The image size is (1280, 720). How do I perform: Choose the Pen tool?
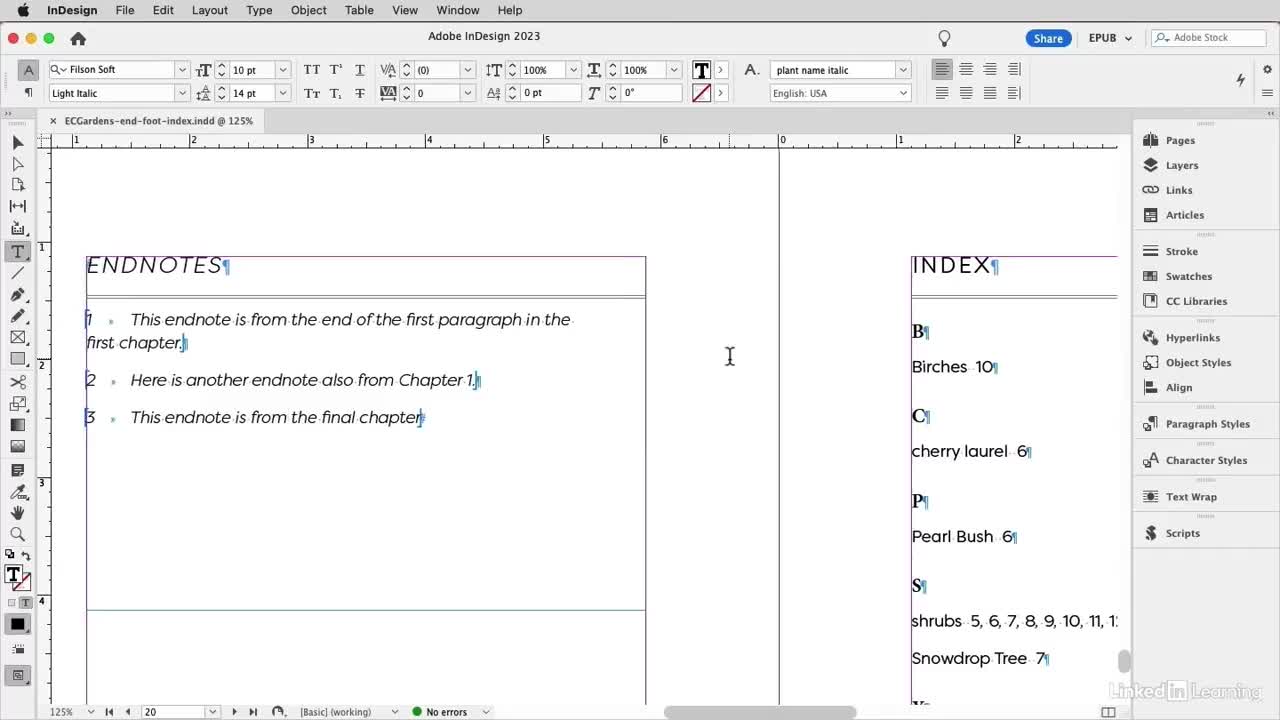pos(18,295)
